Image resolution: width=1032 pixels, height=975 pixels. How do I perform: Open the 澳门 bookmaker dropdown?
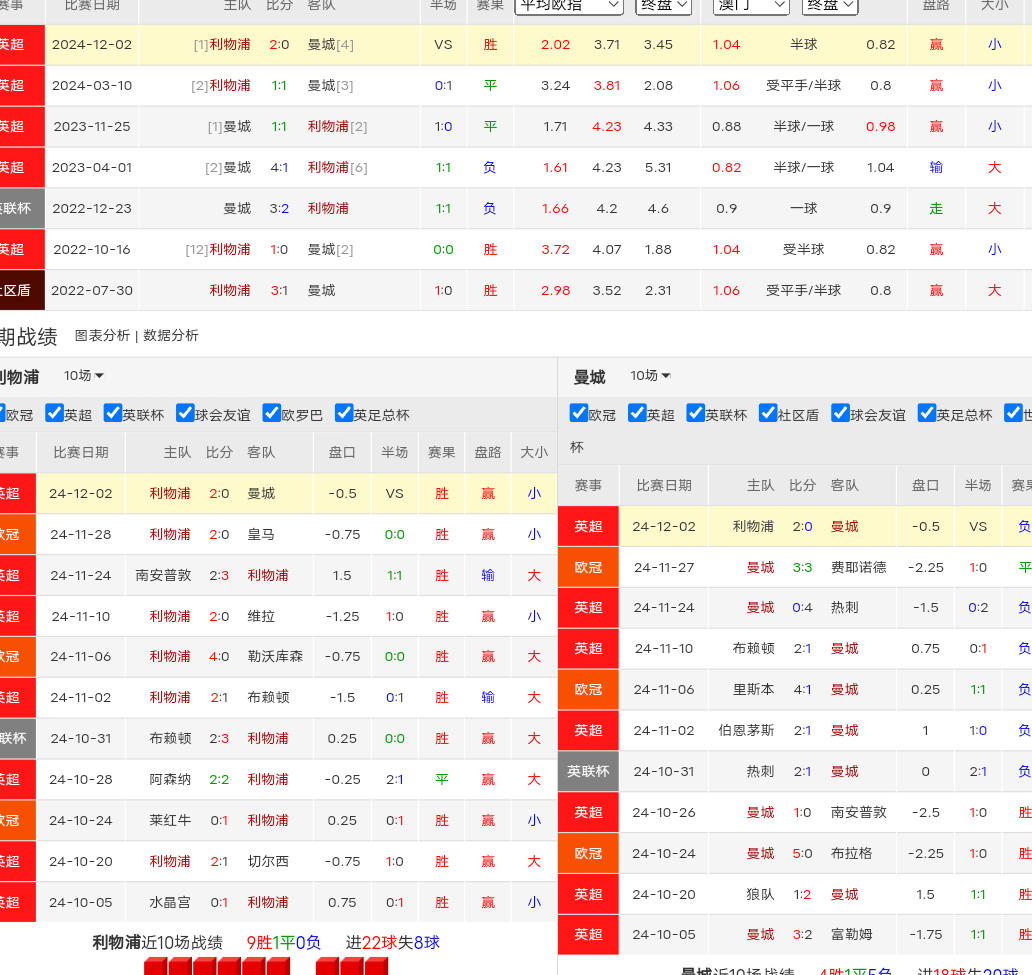752,5
